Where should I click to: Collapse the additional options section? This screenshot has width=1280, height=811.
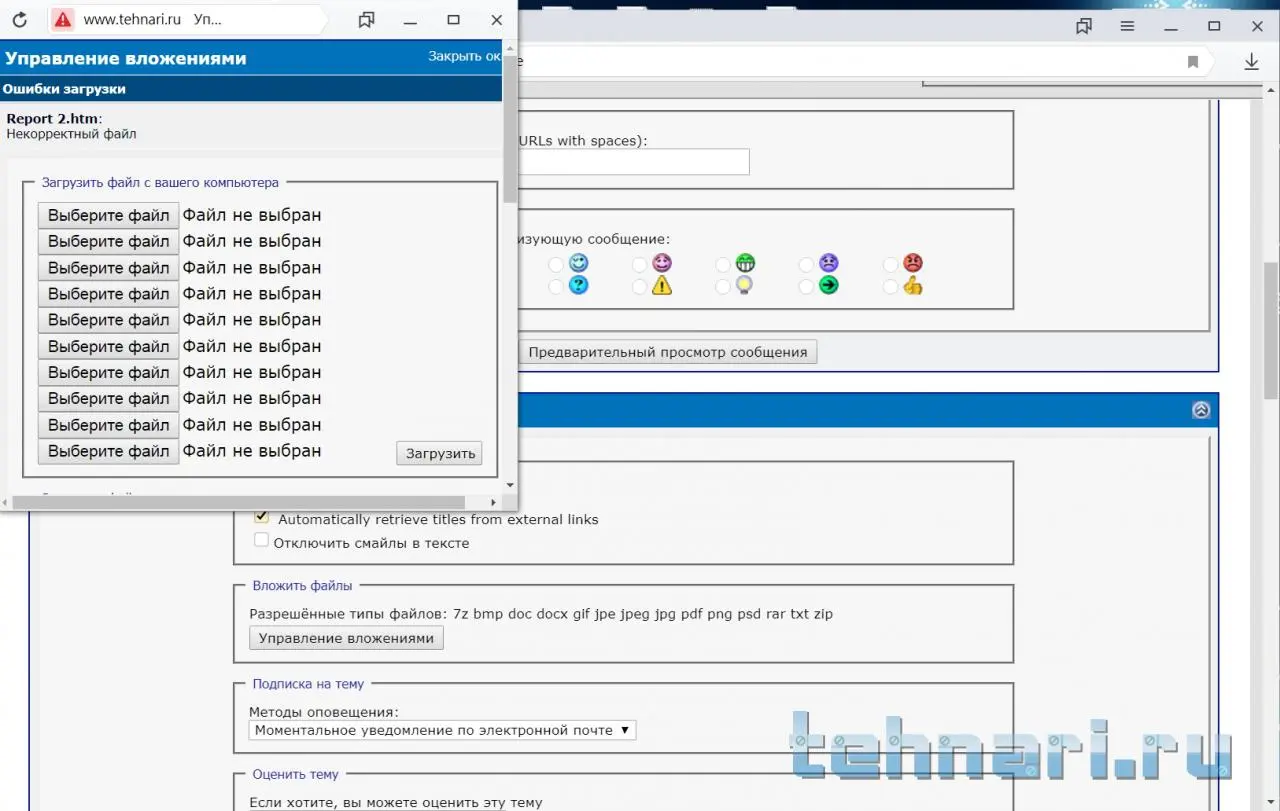click(x=1201, y=410)
